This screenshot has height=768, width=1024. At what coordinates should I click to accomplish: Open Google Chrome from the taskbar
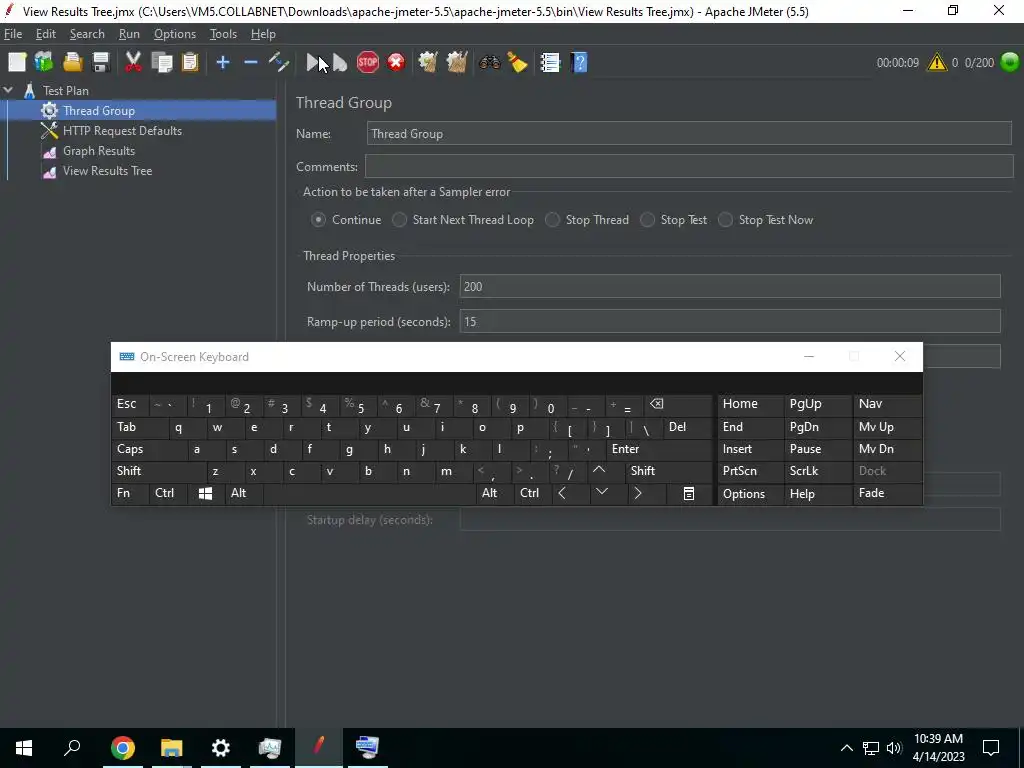[x=123, y=748]
